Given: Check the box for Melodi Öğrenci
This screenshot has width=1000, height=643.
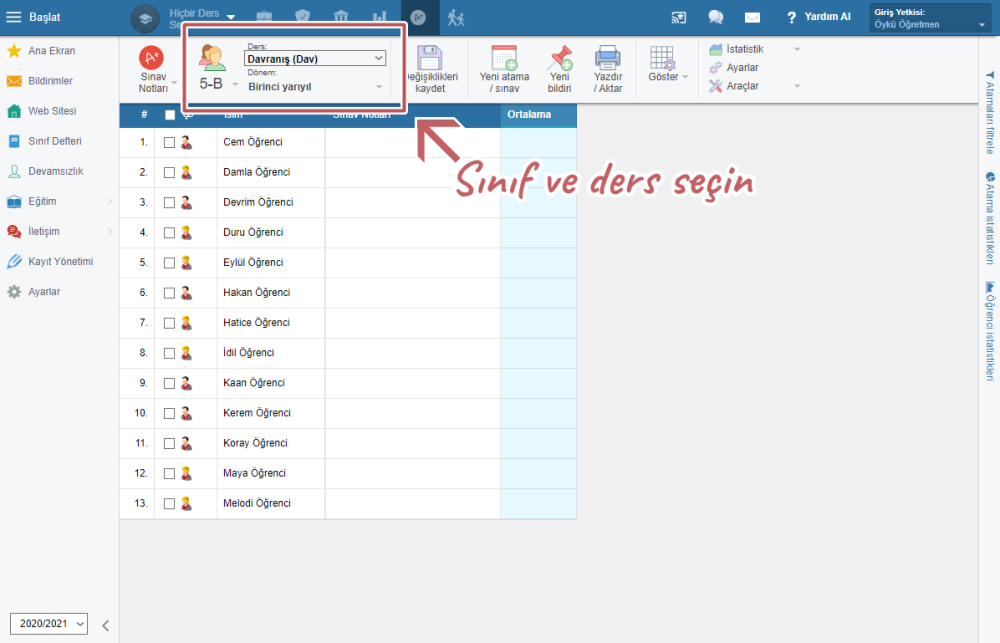Looking at the screenshot, I should click(x=169, y=504).
